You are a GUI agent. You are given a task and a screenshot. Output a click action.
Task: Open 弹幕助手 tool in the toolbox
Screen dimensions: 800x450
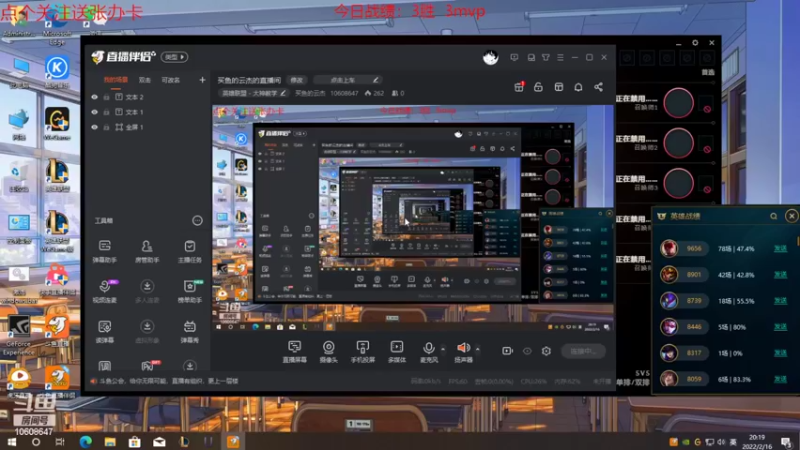[x=105, y=252]
